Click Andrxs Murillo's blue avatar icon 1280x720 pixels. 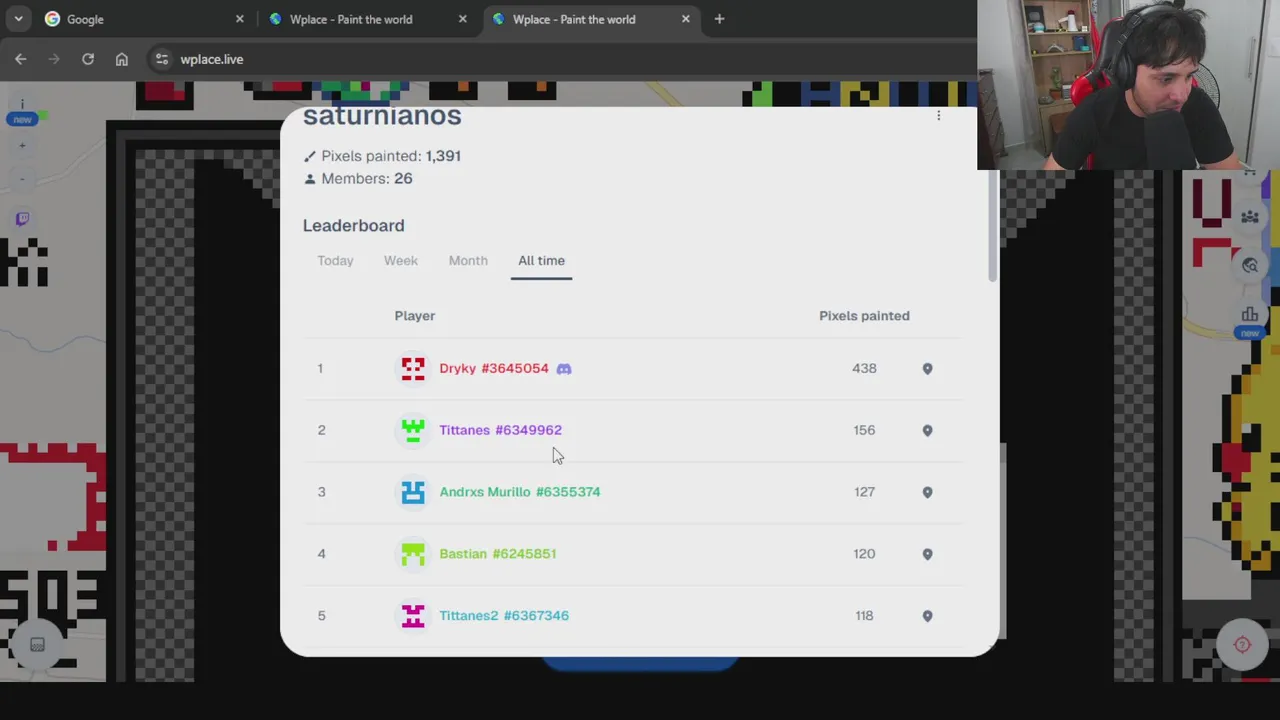pyautogui.click(x=413, y=492)
